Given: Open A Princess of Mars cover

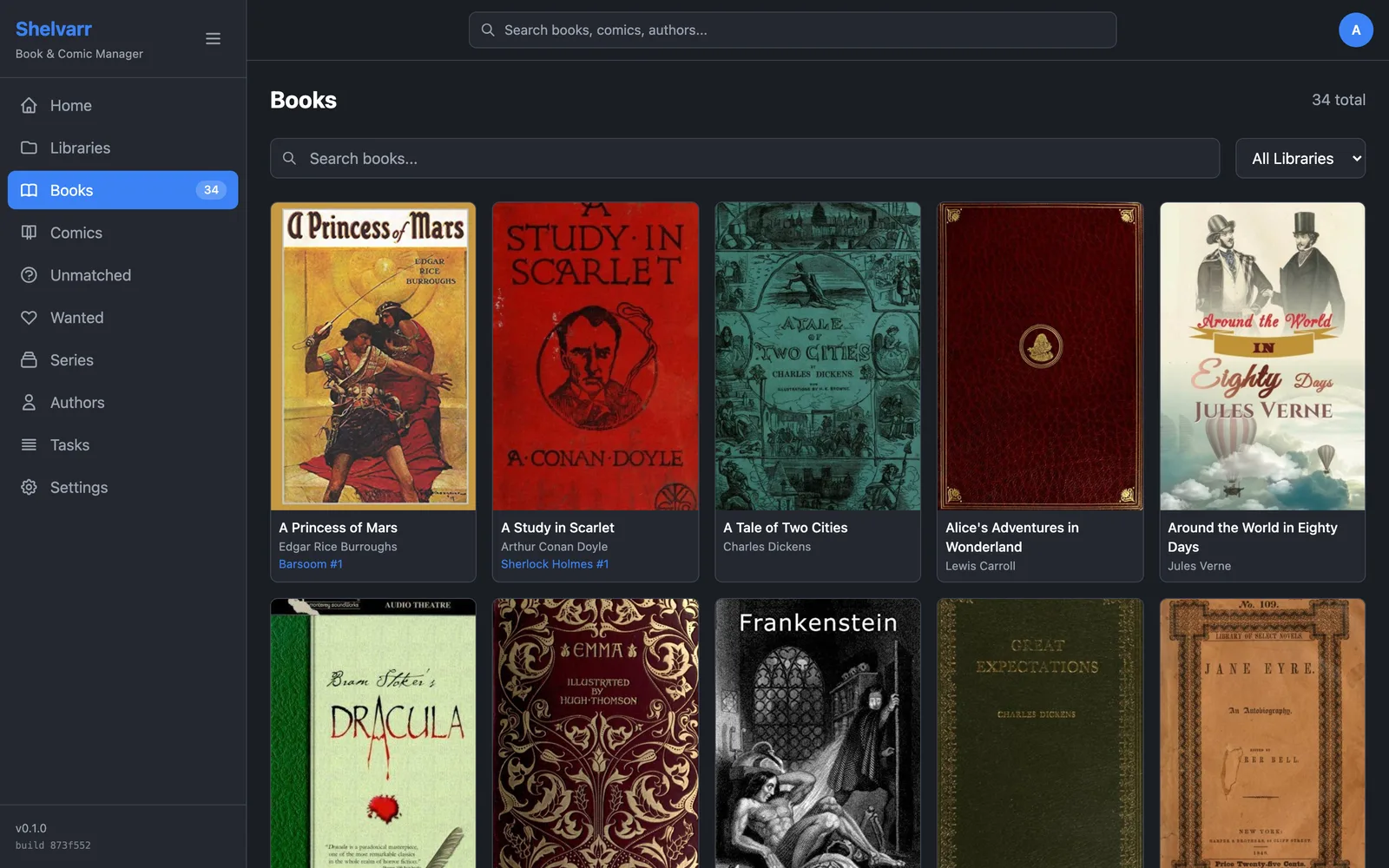Looking at the screenshot, I should pyautogui.click(x=373, y=357).
